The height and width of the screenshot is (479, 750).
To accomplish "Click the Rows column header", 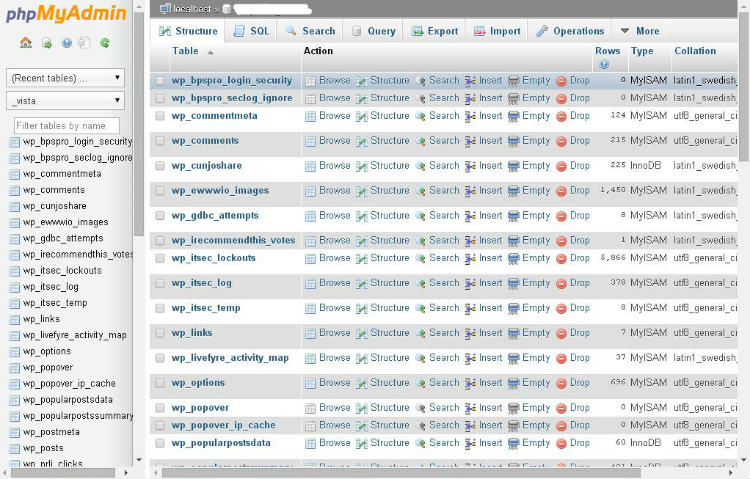I will (607, 51).
